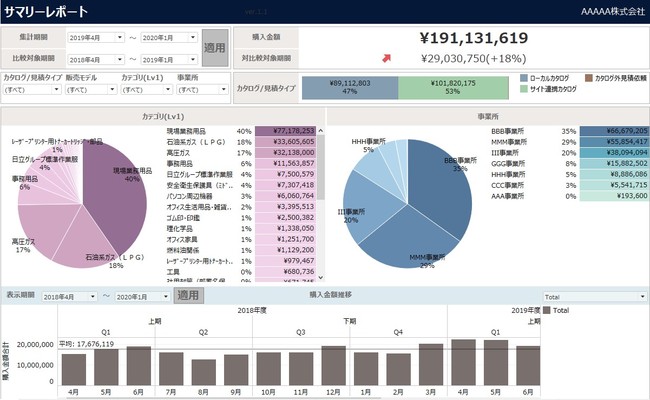Select the 燃料油関係 row
Viewport: 650px width, 400px height.
241,250
